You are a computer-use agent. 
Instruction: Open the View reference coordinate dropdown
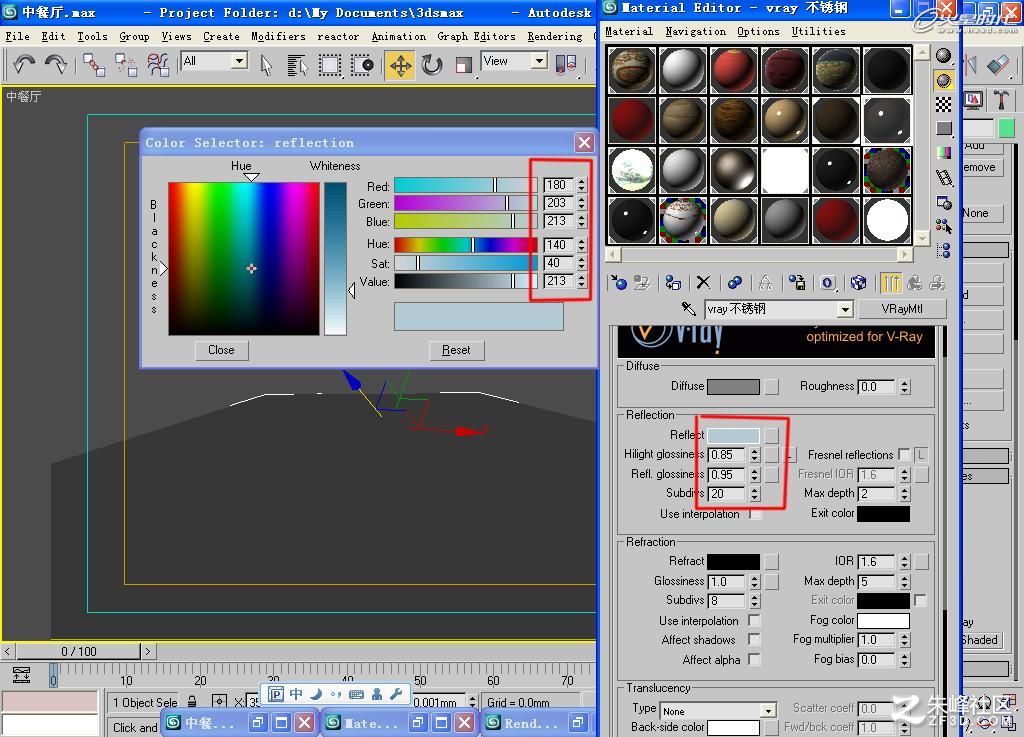(539, 61)
